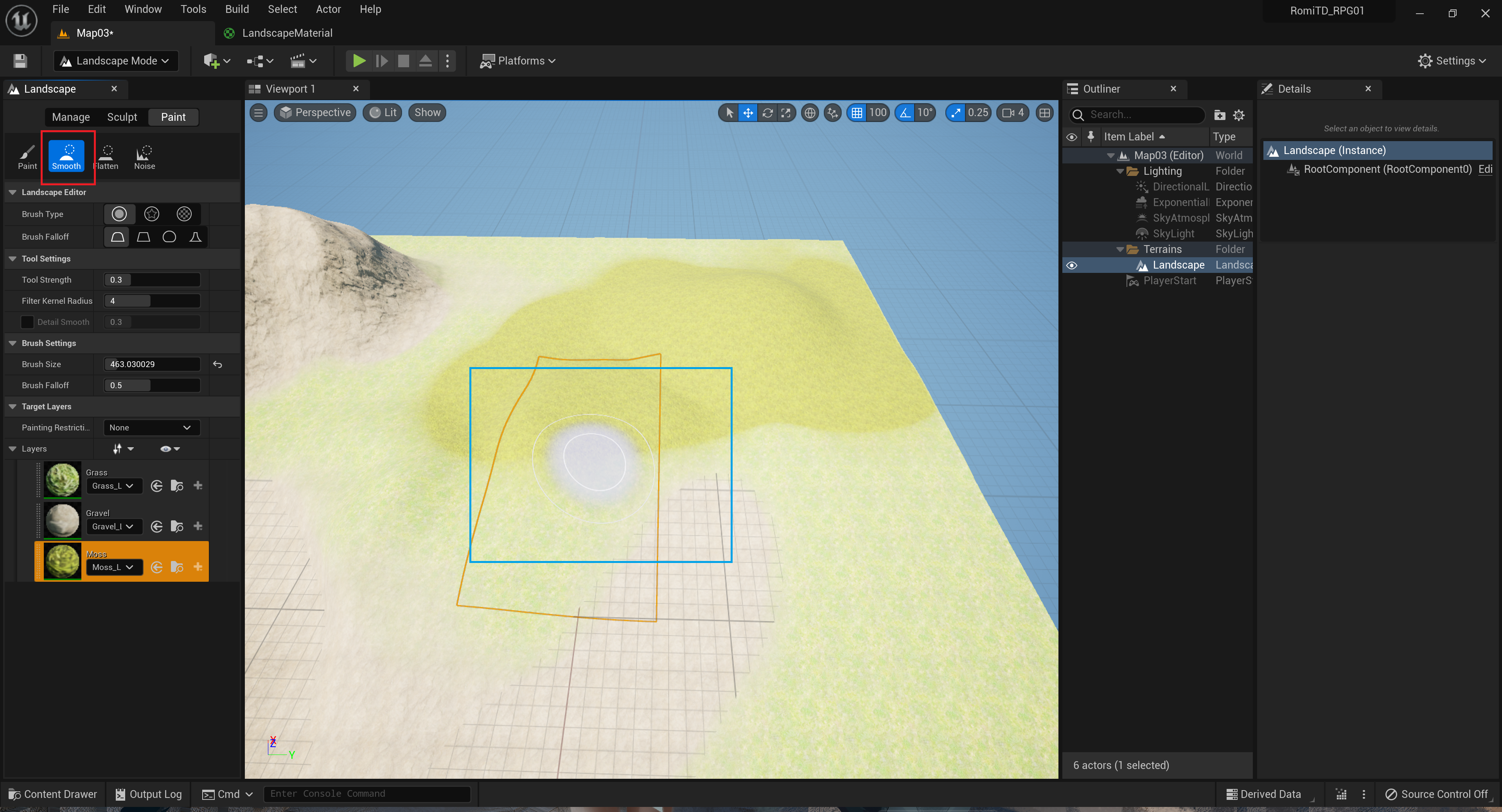Image resolution: width=1502 pixels, height=812 pixels.
Task: Collapse the Tool Settings section
Action: coord(13,258)
